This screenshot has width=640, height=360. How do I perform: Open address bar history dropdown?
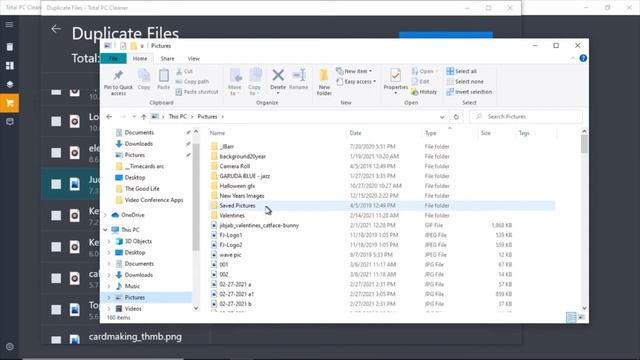click(x=442, y=117)
